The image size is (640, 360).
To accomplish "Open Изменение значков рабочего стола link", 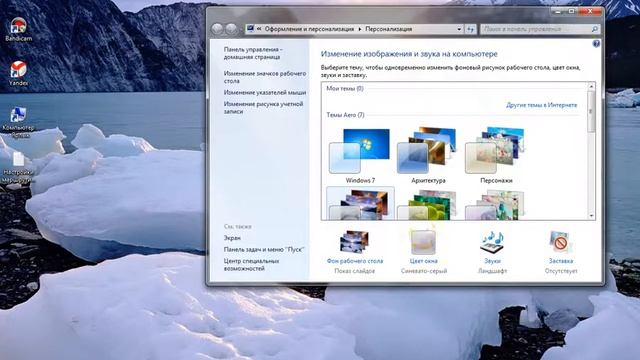I will point(264,77).
